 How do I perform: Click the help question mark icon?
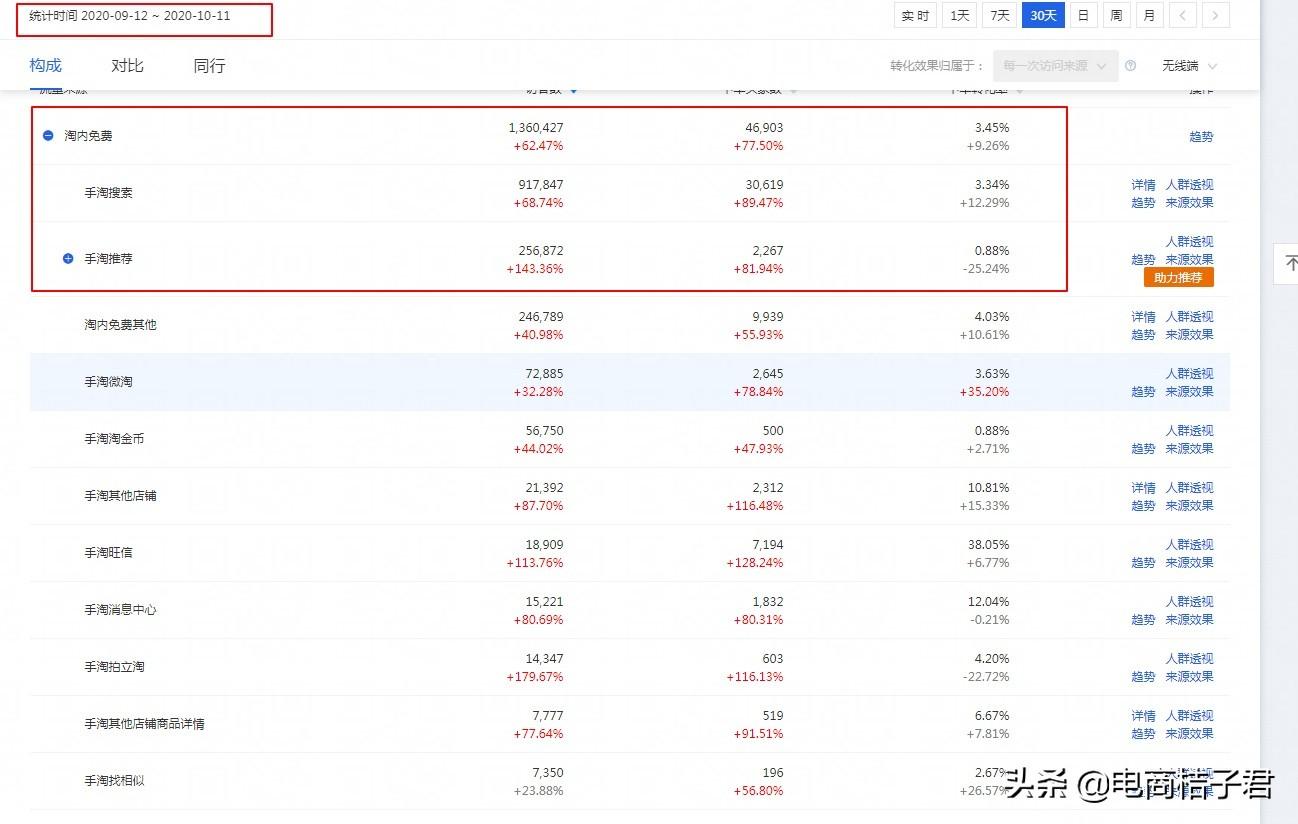1130,66
